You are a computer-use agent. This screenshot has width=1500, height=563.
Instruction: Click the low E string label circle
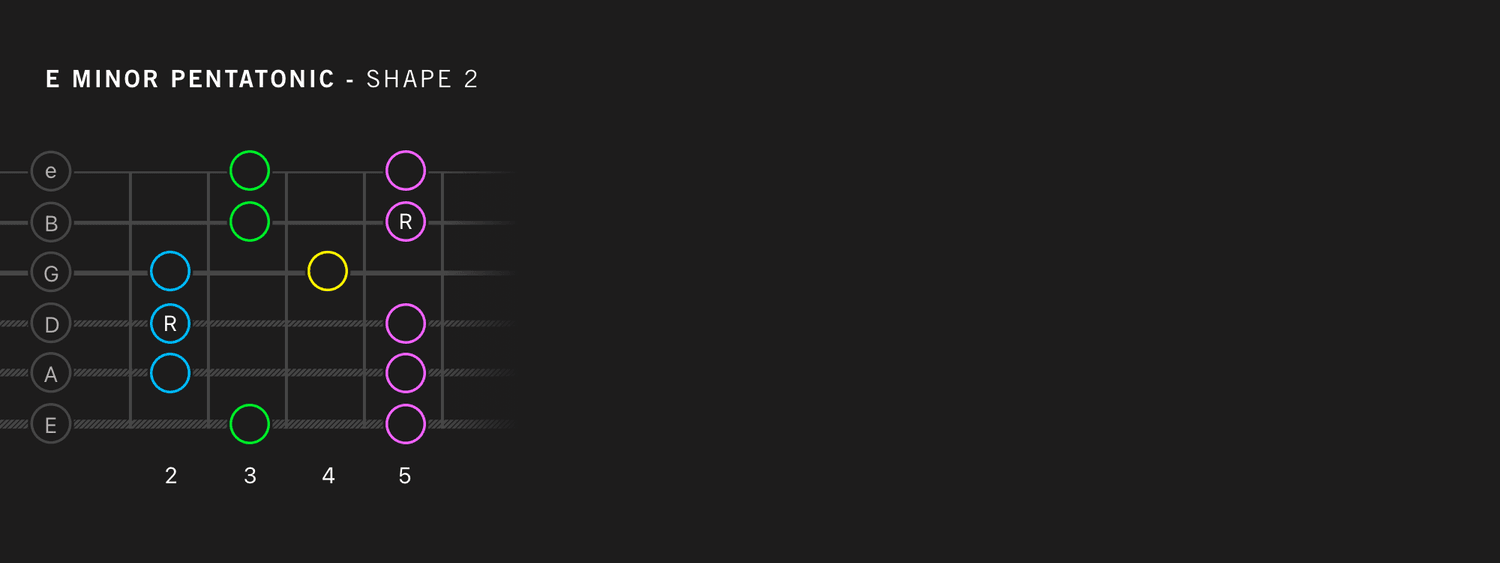51,424
